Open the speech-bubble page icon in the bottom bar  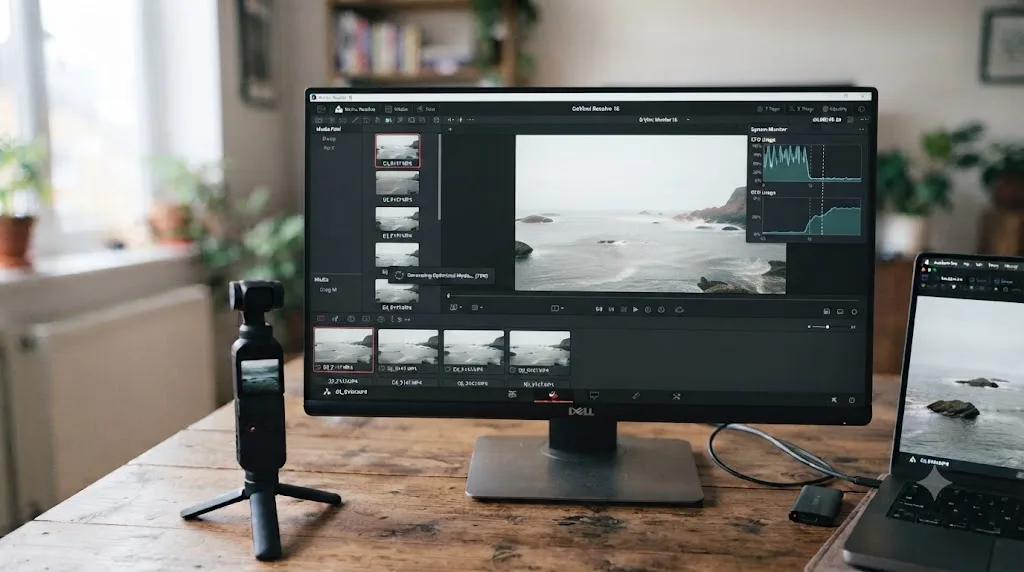pos(594,396)
